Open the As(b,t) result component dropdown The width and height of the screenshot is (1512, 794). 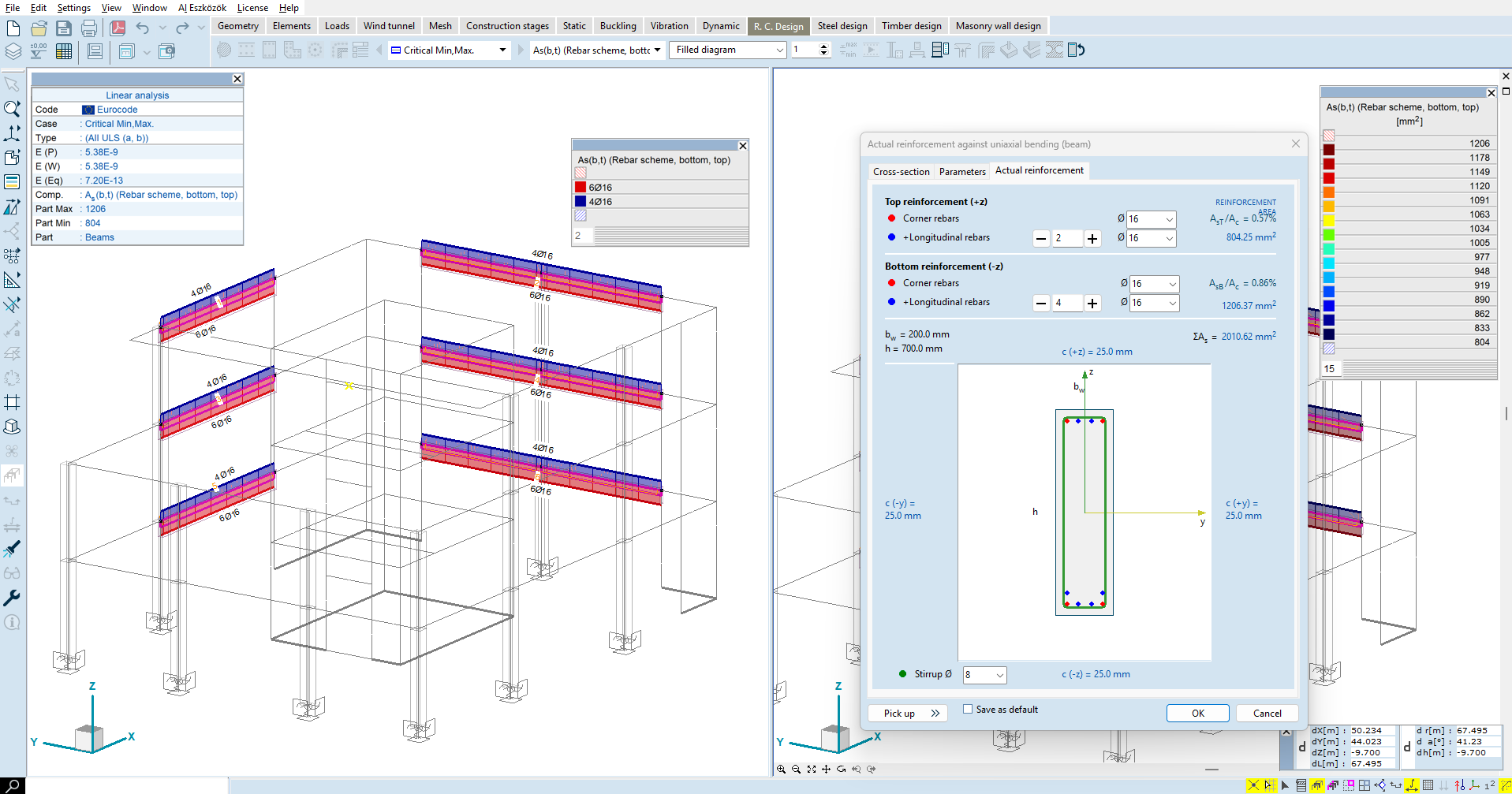coord(597,50)
